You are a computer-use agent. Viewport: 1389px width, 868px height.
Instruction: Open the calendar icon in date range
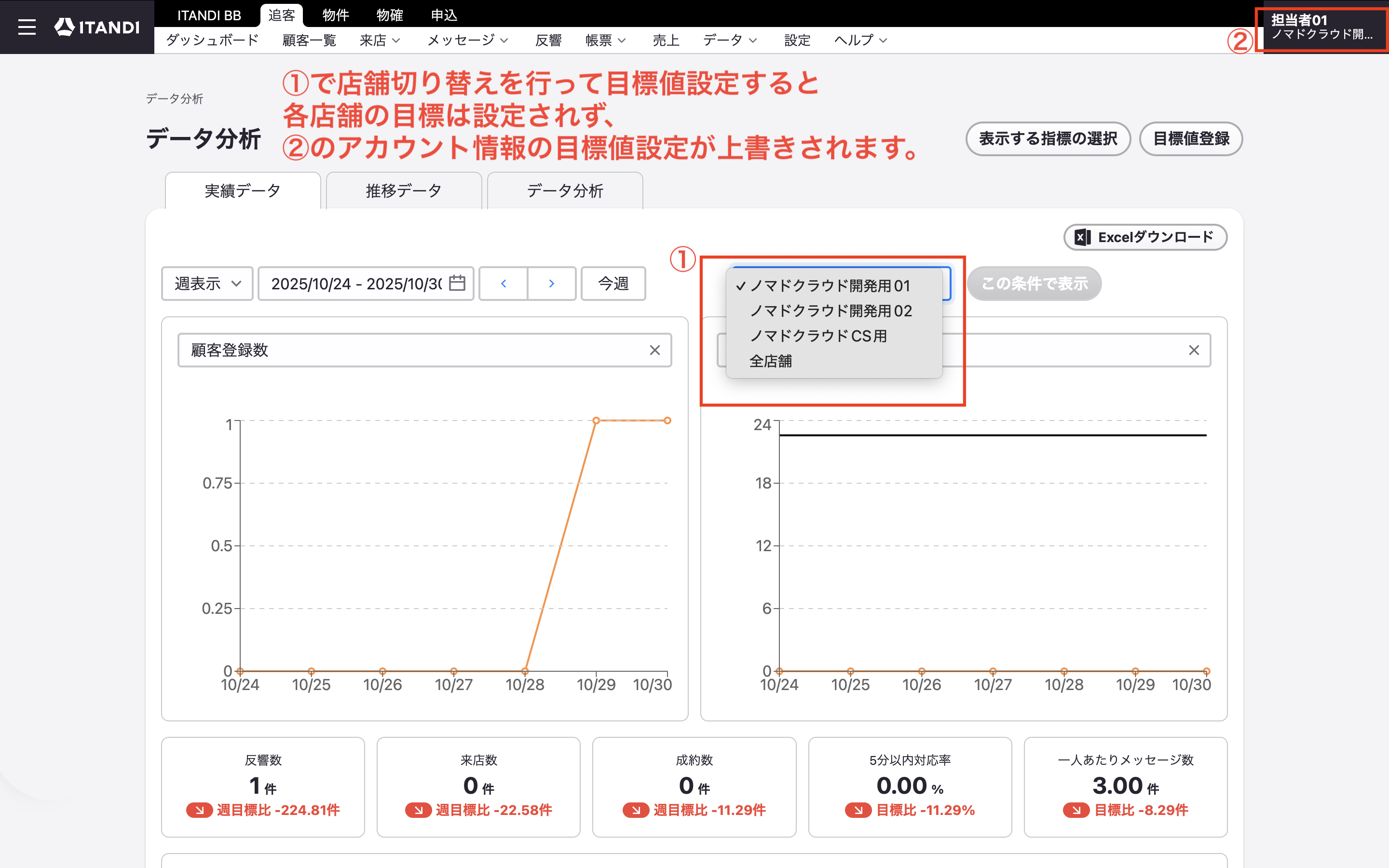457,283
